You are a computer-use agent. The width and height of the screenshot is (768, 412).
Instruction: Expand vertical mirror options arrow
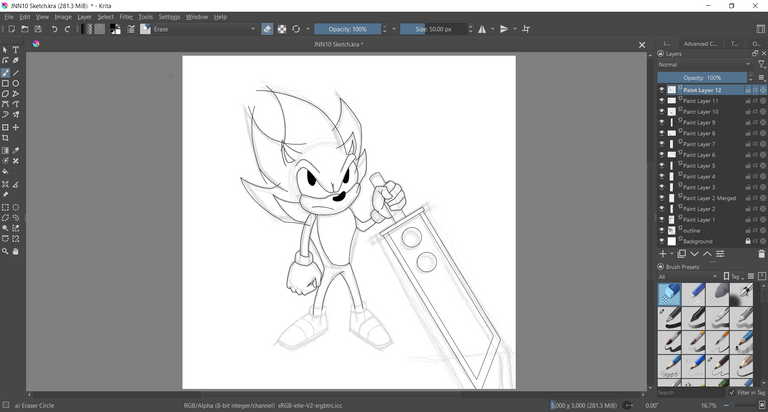click(515, 29)
